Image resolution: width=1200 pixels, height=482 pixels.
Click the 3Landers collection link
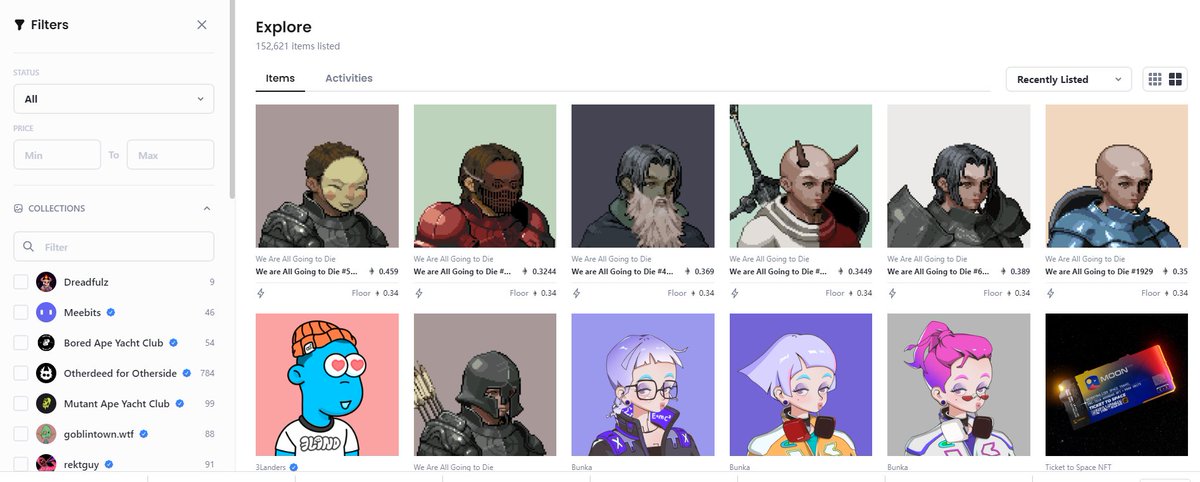(271, 467)
